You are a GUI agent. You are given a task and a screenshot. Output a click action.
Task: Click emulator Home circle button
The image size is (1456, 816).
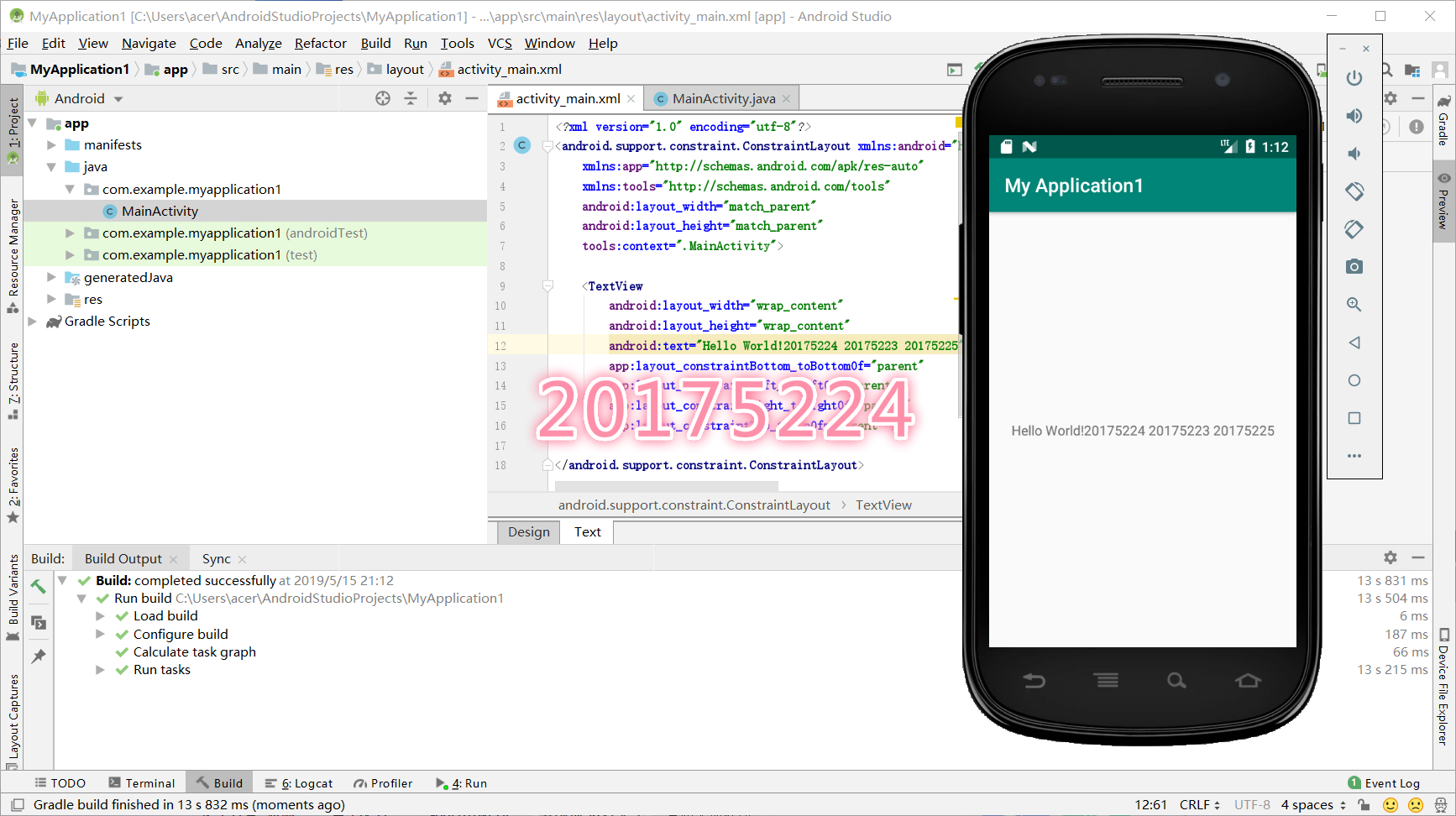[x=1354, y=380]
